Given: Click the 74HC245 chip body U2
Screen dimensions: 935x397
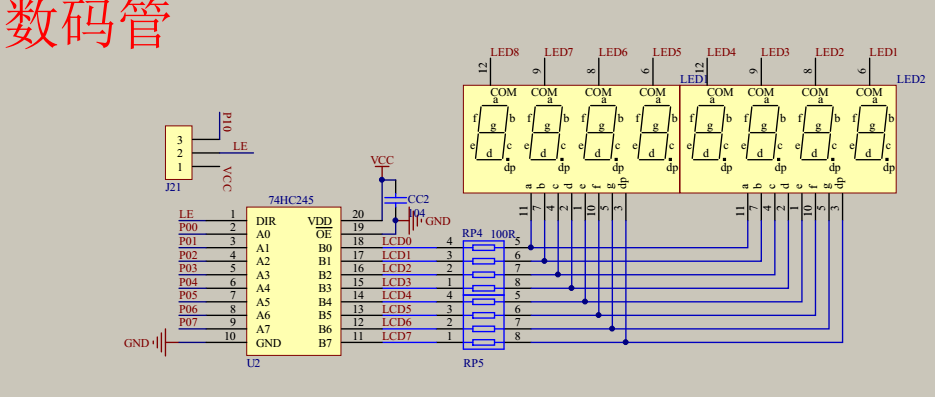Looking at the screenshot, I should point(294,281).
